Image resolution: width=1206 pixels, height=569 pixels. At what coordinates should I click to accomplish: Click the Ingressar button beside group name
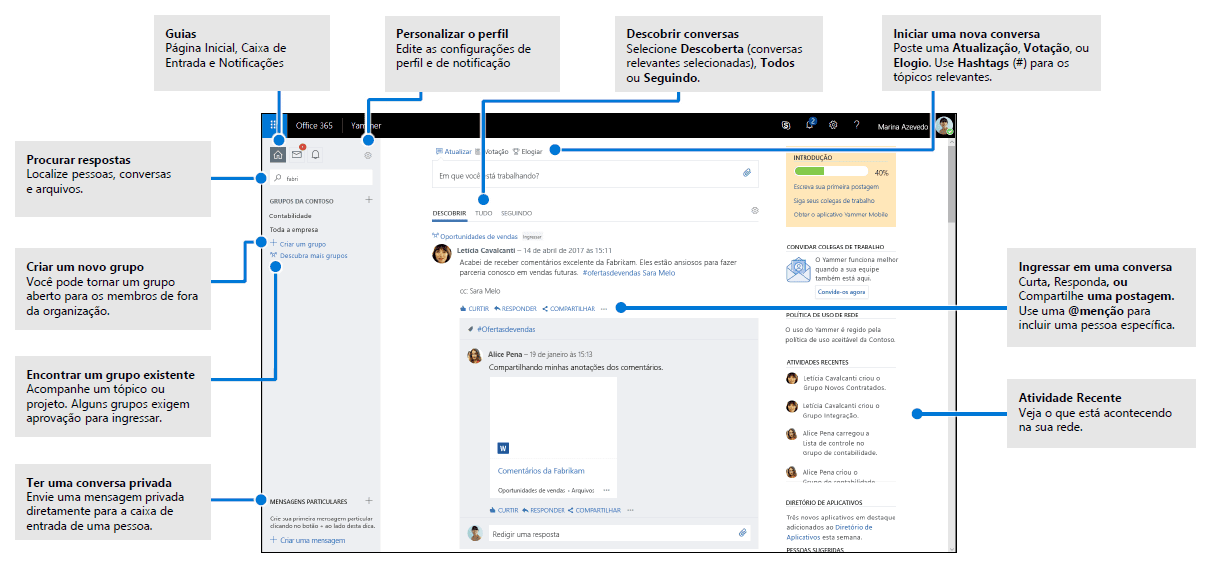coord(532,236)
